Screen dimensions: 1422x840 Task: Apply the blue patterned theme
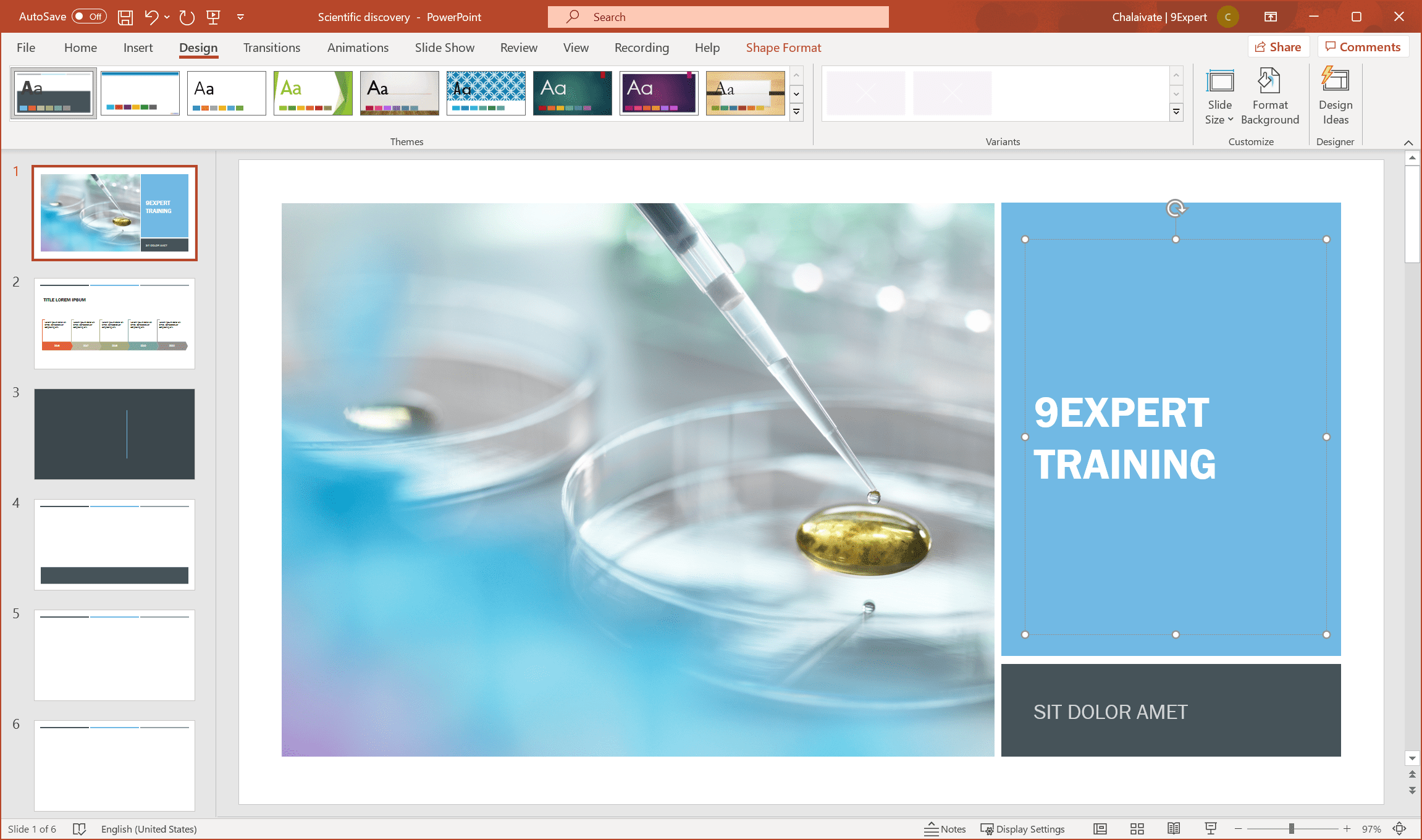click(486, 93)
